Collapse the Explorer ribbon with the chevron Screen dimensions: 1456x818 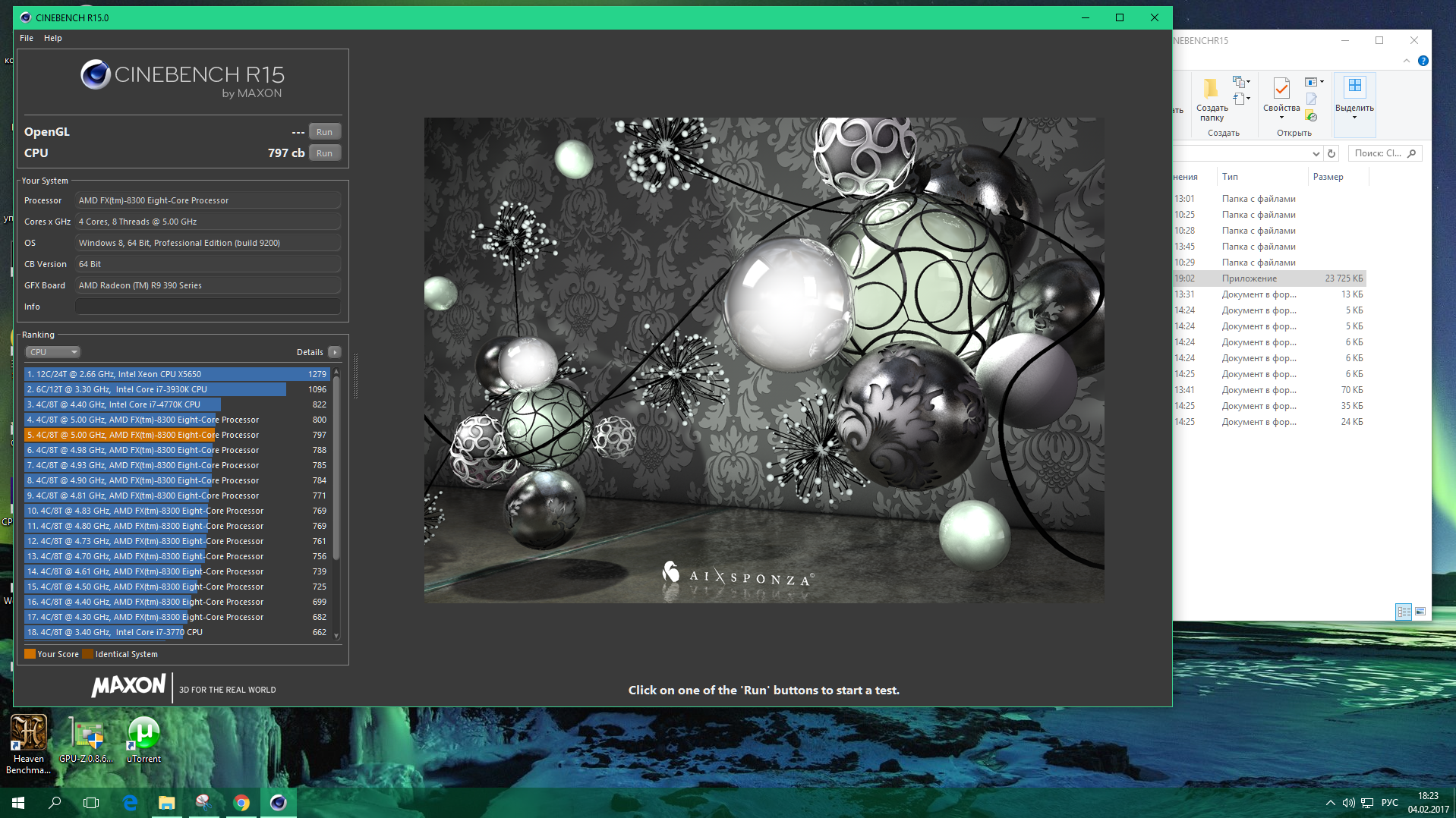pos(1407,61)
